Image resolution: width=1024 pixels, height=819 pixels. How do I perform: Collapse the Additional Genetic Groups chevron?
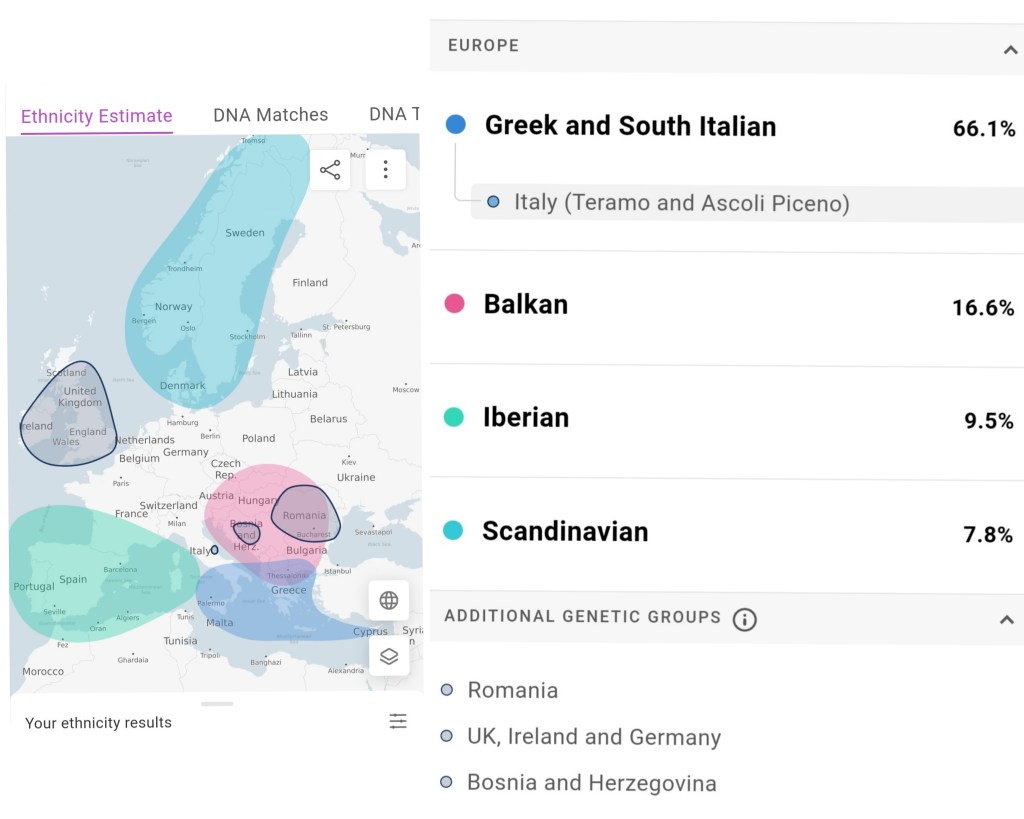(1006, 620)
